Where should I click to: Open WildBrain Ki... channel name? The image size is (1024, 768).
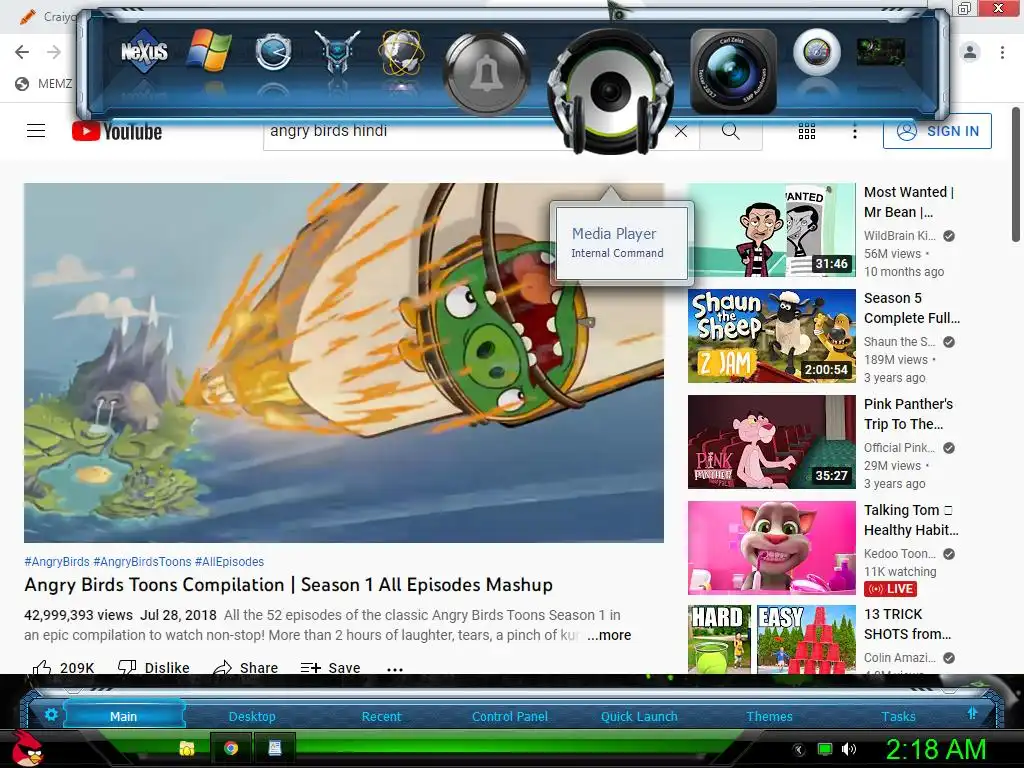point(899,236)
